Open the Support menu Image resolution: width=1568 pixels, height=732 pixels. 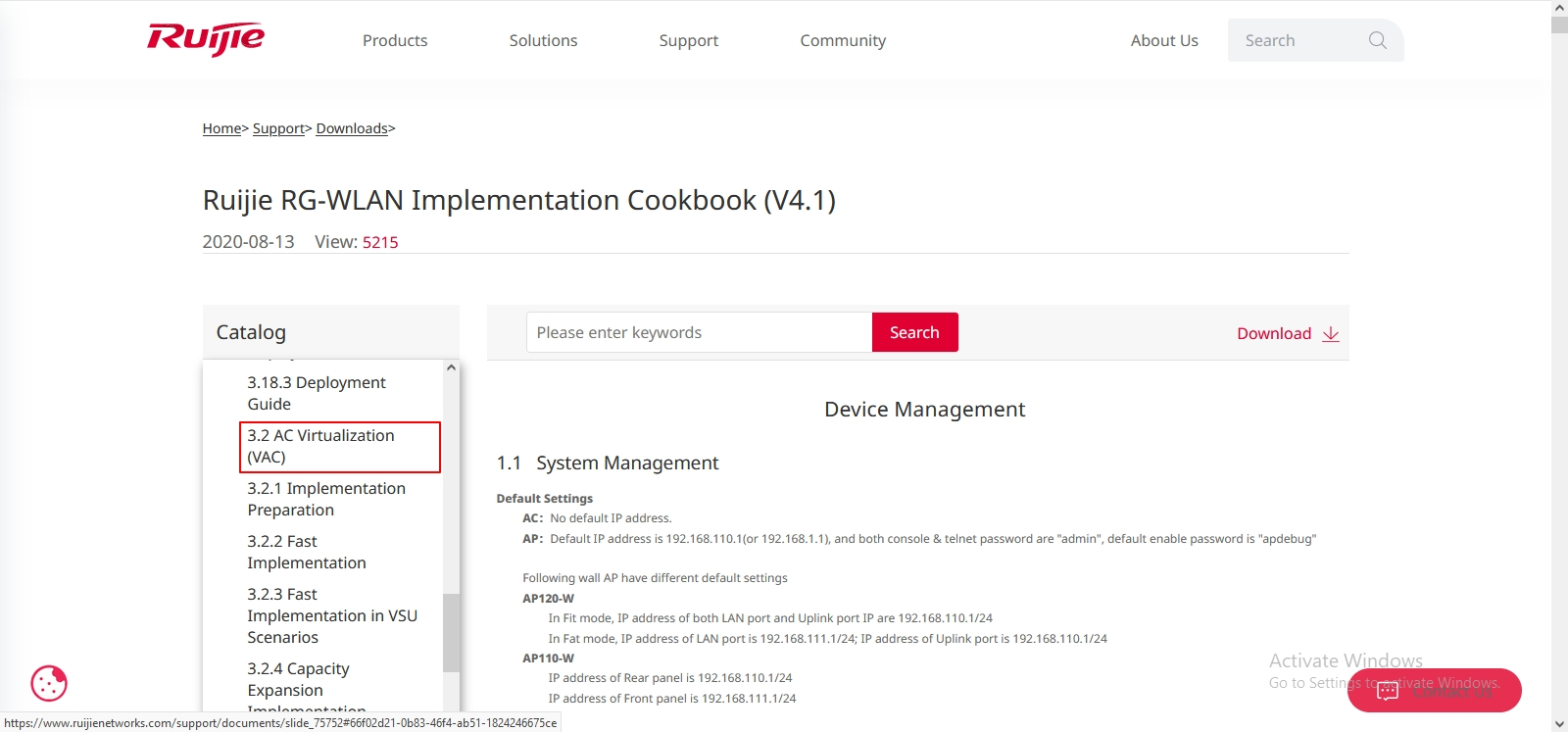[x=688, y=40]
